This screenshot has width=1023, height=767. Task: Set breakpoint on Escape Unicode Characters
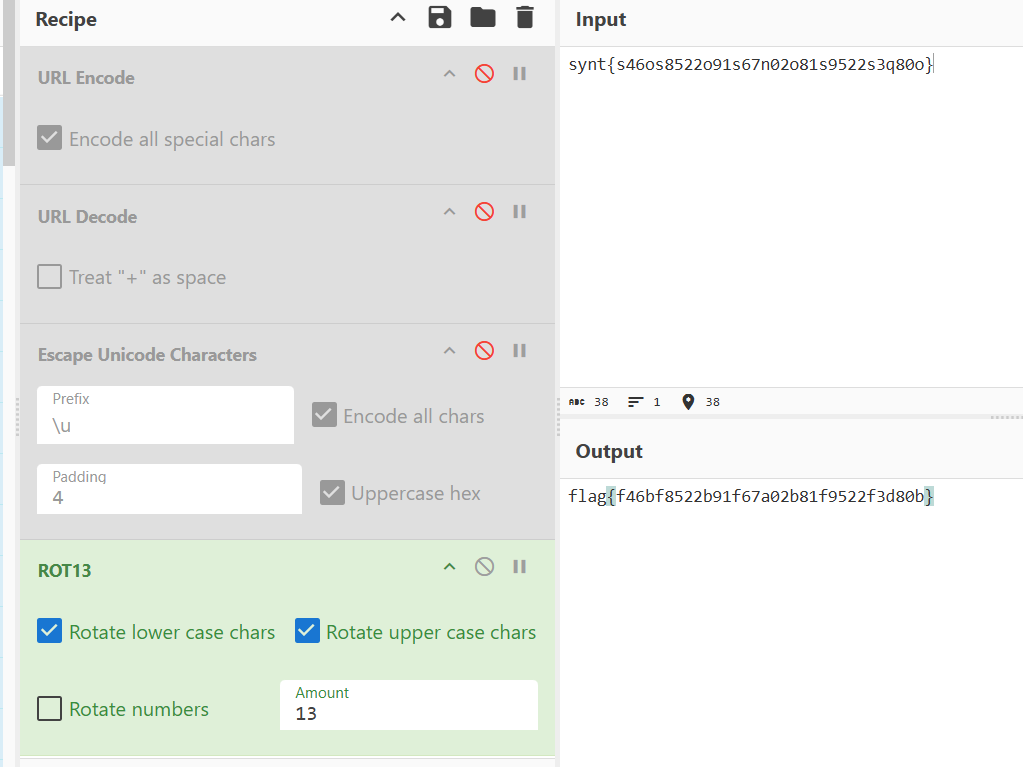point(519,351)
